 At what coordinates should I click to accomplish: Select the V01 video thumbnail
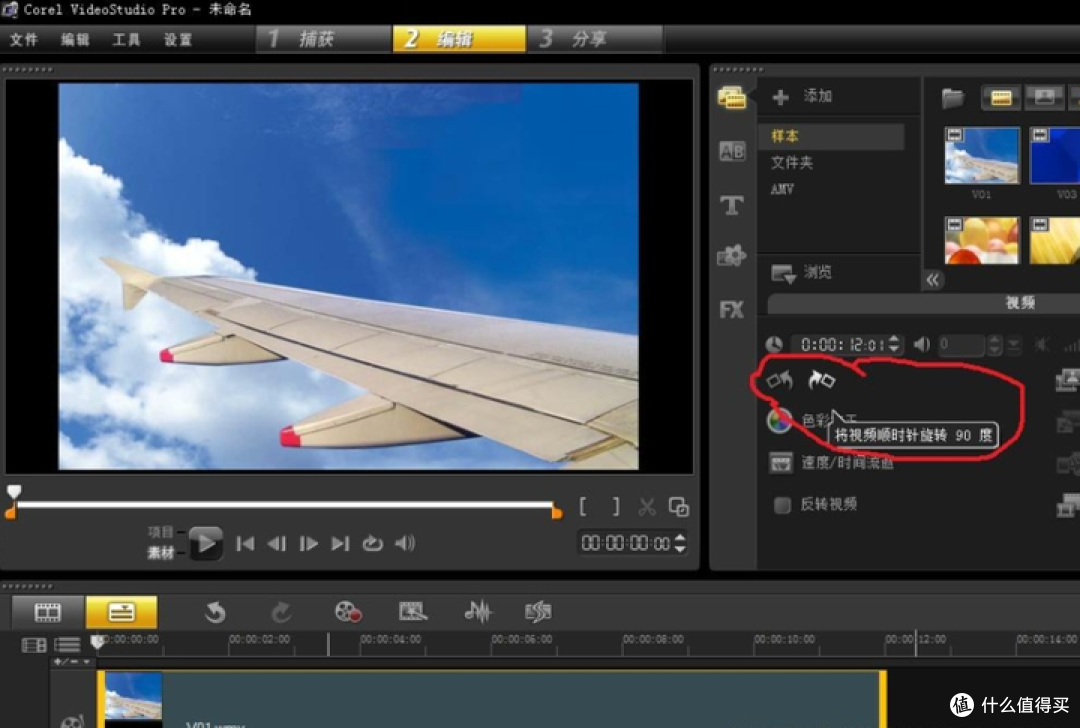coord(982,156)
